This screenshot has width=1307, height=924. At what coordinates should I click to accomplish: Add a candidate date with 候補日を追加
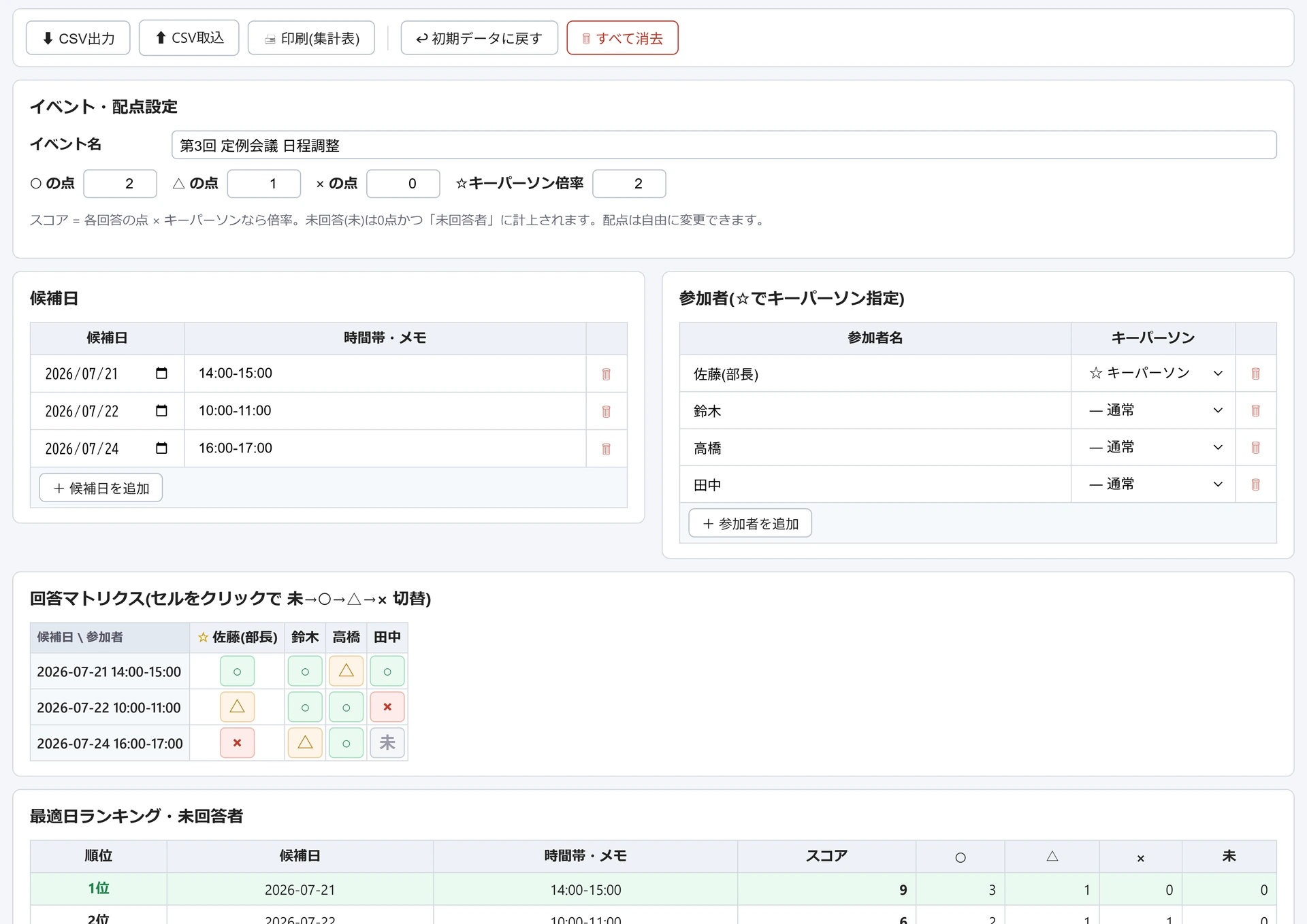(x=101, y=488)
